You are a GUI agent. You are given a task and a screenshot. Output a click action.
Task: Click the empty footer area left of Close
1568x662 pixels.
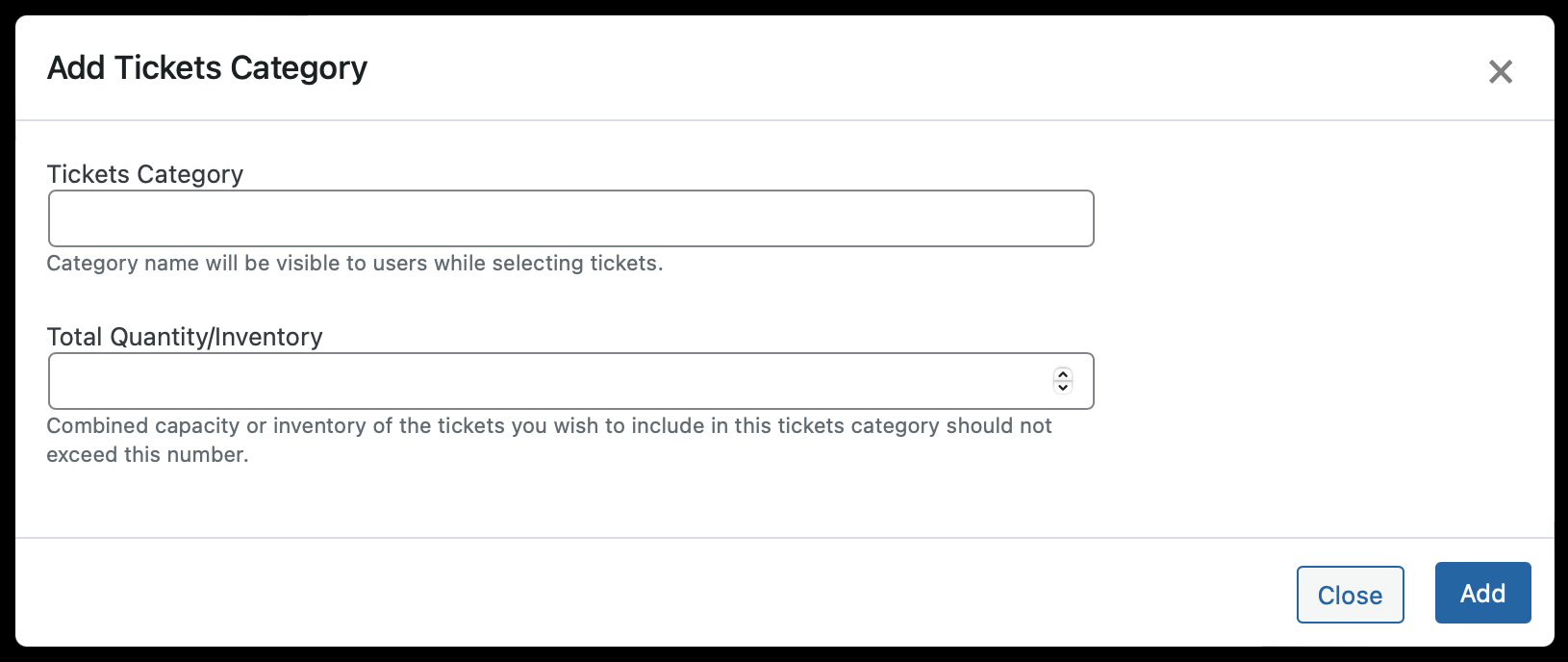tap(654, 593)
